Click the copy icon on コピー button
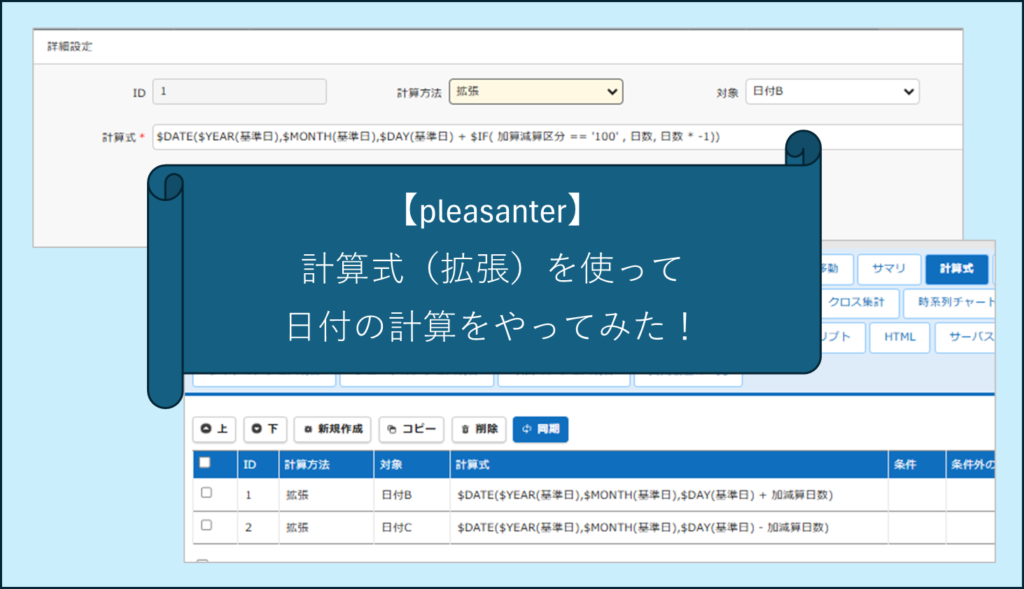The image size is (1024, 589). [392, 429]
